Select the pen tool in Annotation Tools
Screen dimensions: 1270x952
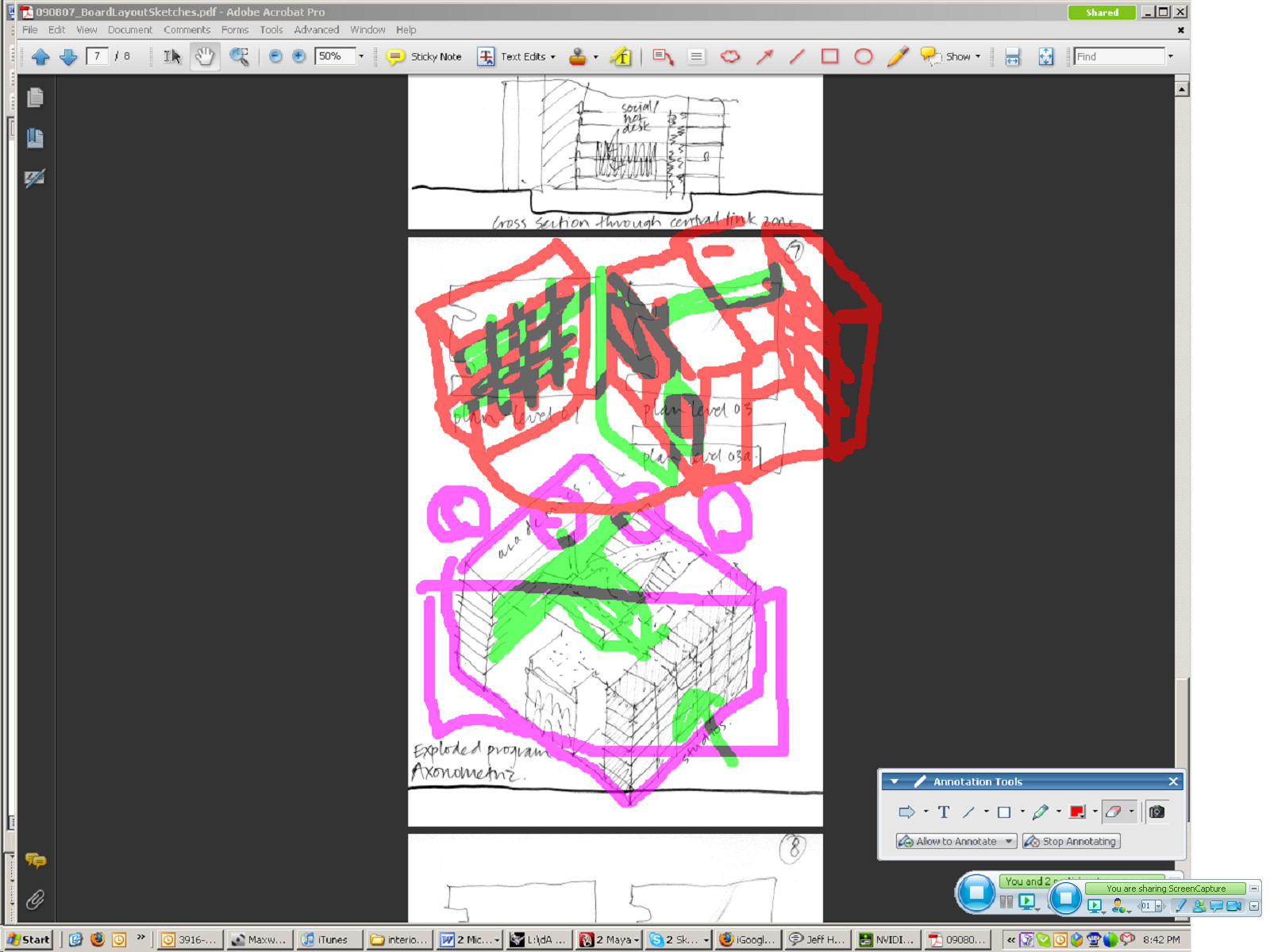(1041, 812)
